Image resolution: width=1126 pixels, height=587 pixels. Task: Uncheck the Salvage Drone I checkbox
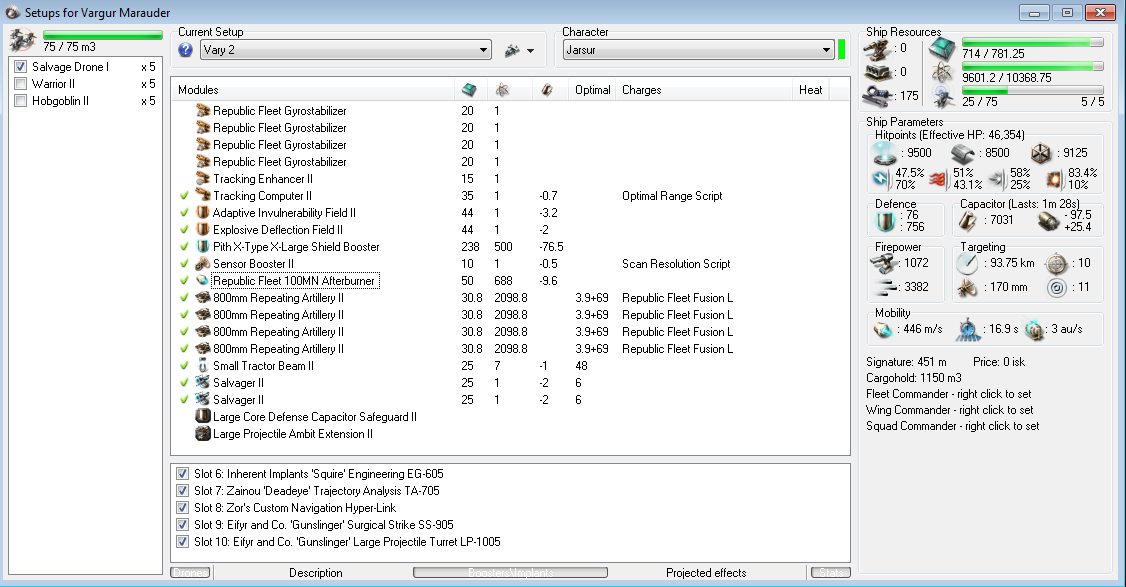click(21, 67)
